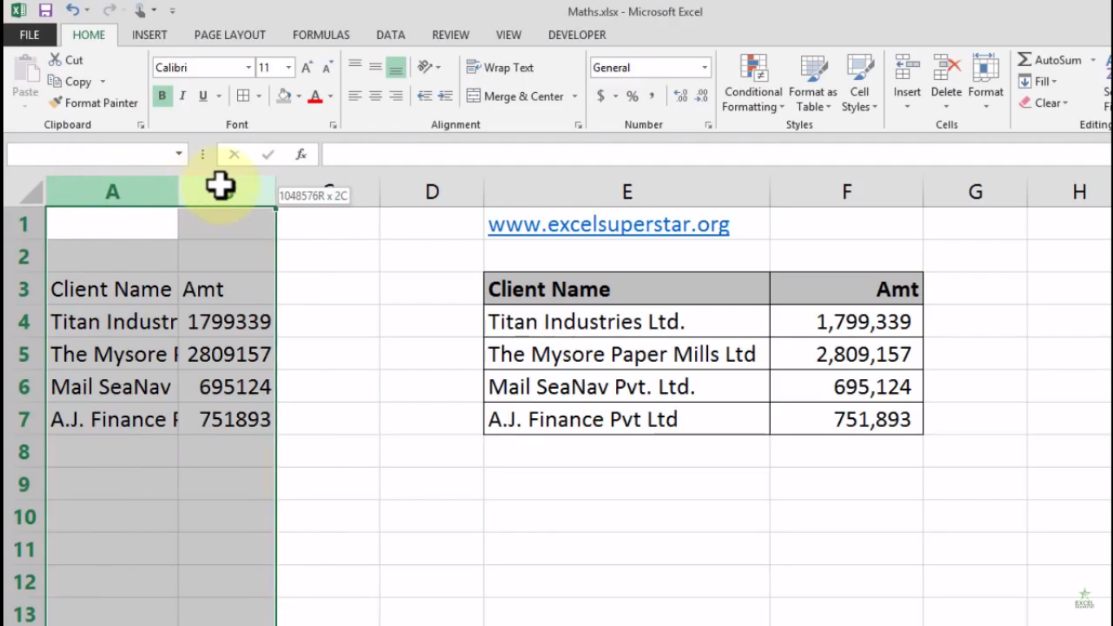Viewport: 1113px width, 626px height.
Task: Click the AutoSum button
Action: [x=1050, y=60]
